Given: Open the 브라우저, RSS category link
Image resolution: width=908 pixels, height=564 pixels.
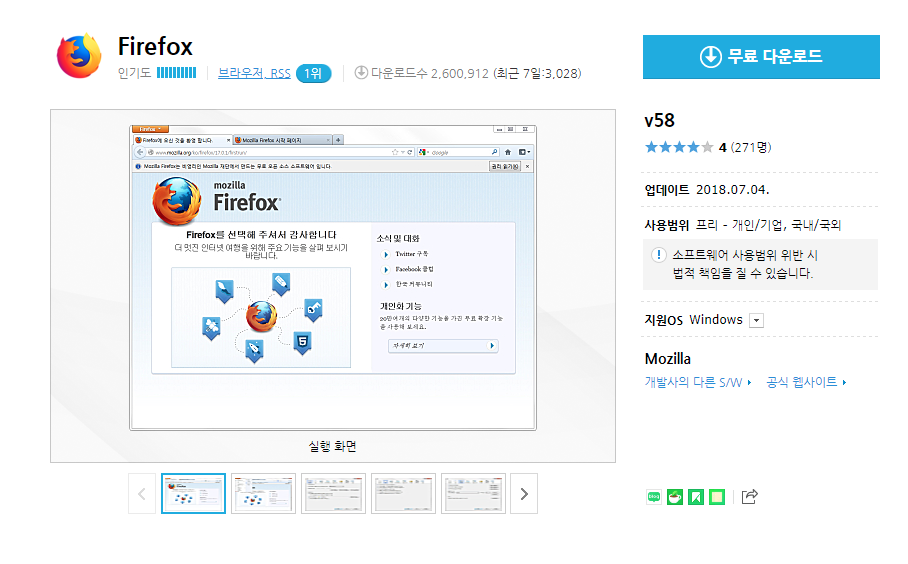Looking at the screenshot, I should 254,74.
